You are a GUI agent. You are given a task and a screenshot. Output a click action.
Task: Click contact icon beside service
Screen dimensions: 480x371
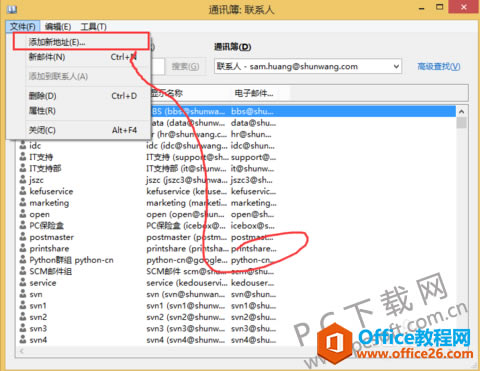point(23,283)
